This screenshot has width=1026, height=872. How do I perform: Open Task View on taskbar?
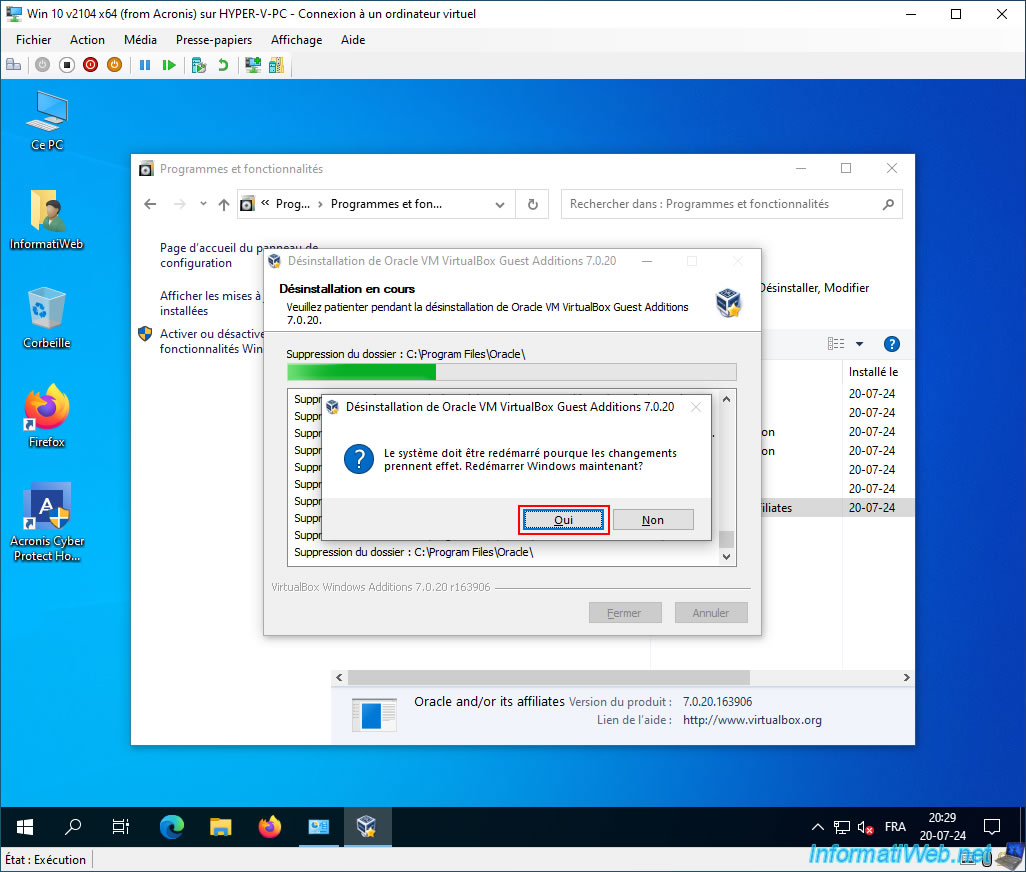coord(121,827)
